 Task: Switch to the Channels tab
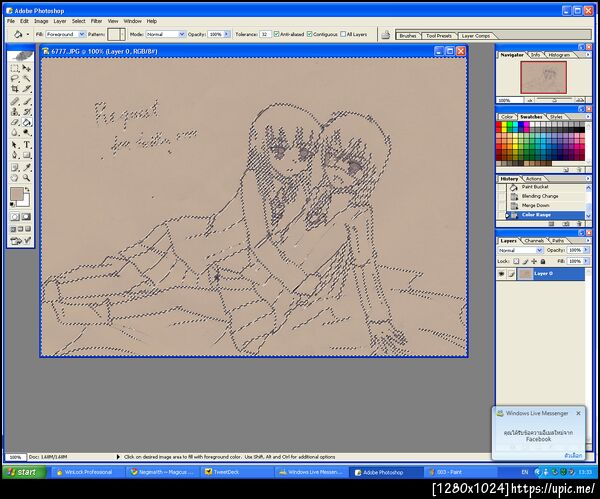[x=534, y=241]
